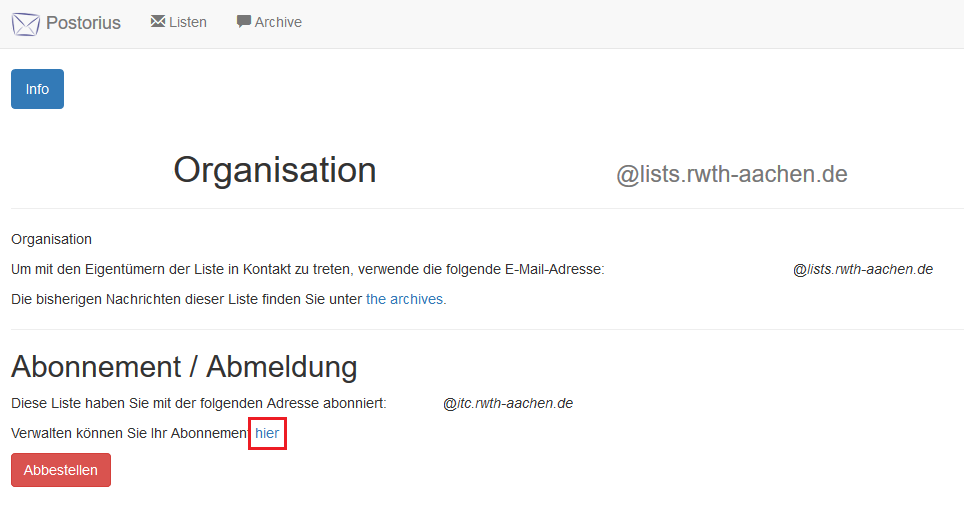Follow the "the archives" link
The height and width of the screenshot is (521, 964).
tap(405, 299)
